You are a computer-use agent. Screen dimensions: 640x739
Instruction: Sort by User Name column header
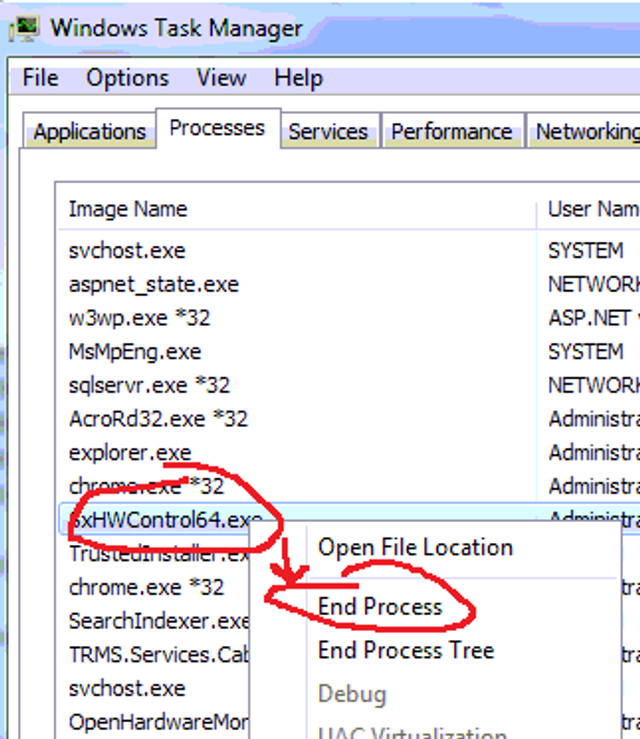(589, 209)
